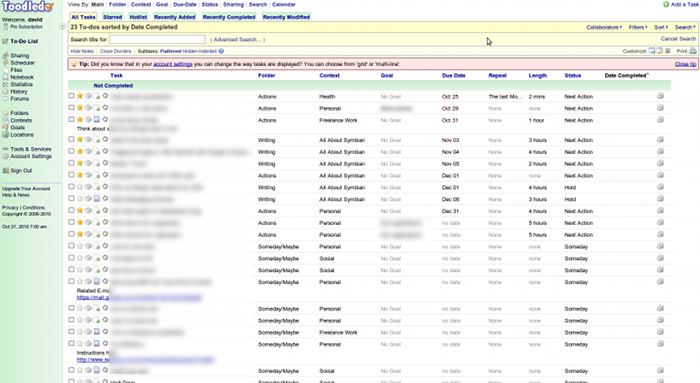700x383 pixels.
Task: Click the Cancel Search link
Action: [x=678, y=39]
